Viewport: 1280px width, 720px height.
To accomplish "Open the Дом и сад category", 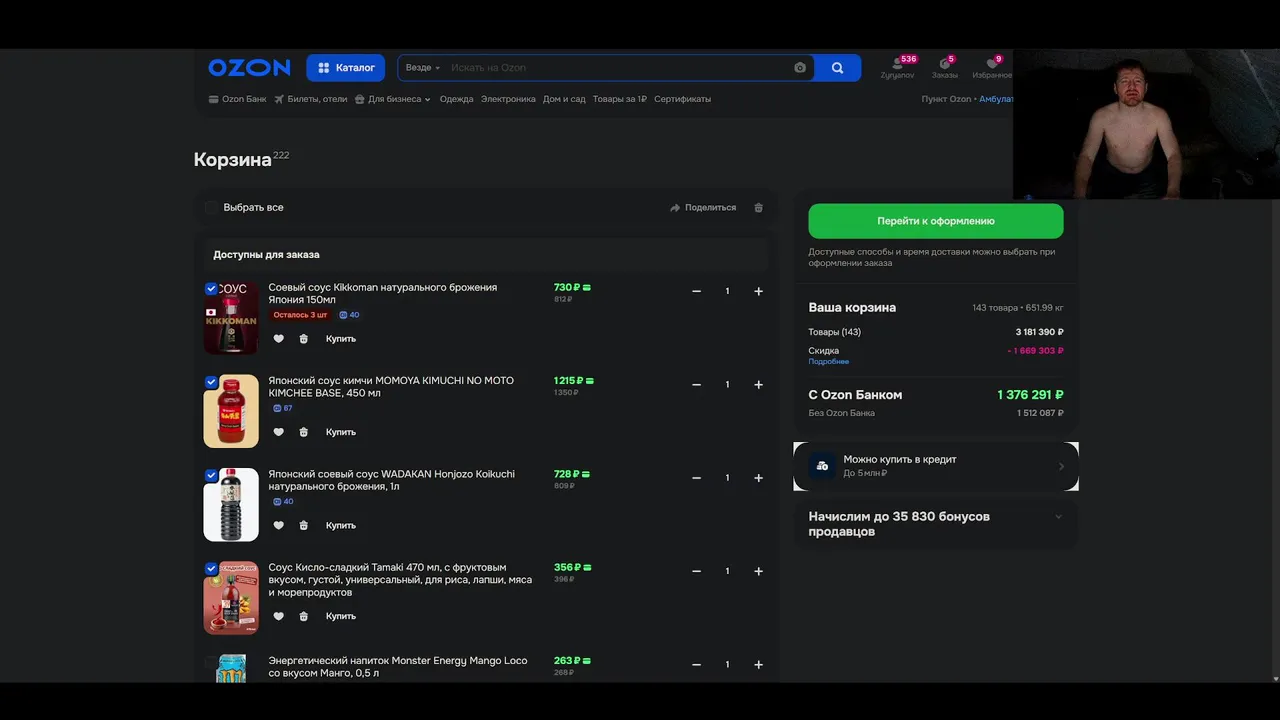I will (x=564, y=99).
